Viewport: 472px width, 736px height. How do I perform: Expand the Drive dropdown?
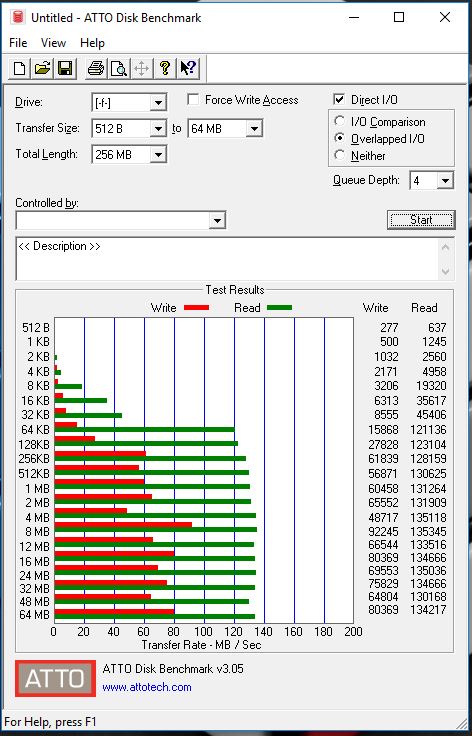point(158,103)
